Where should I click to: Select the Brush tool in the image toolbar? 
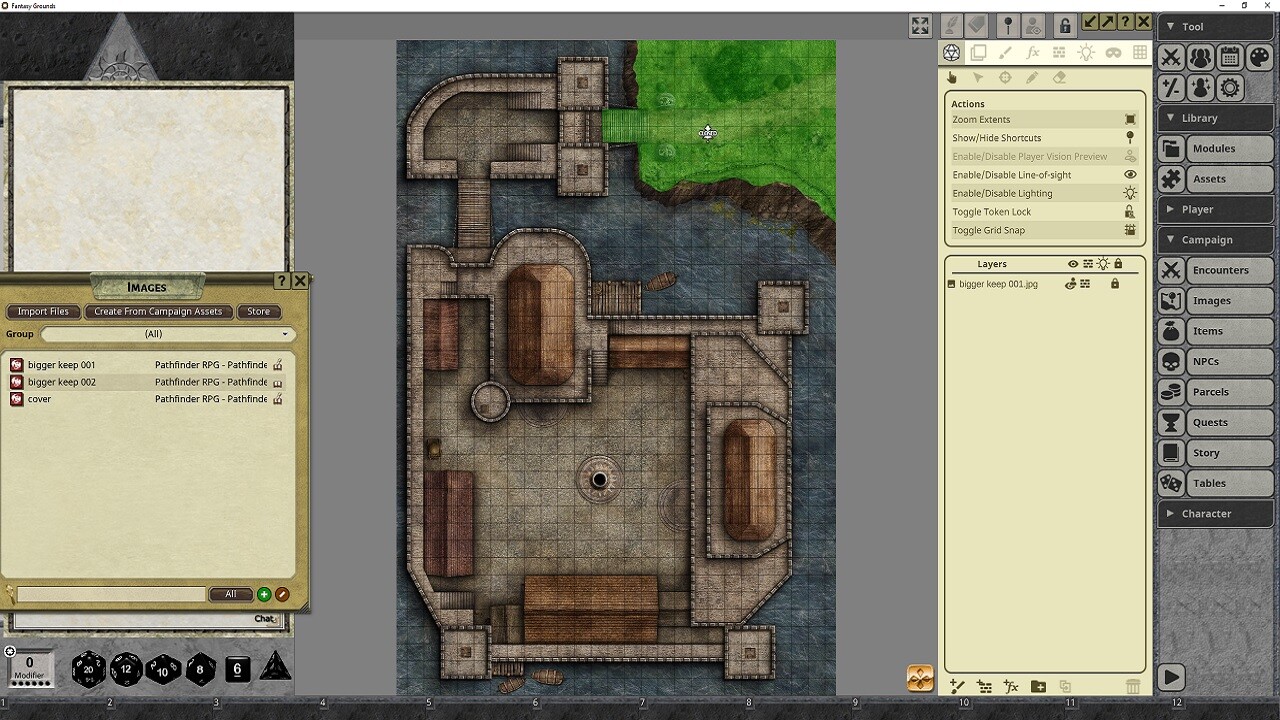1004,53
